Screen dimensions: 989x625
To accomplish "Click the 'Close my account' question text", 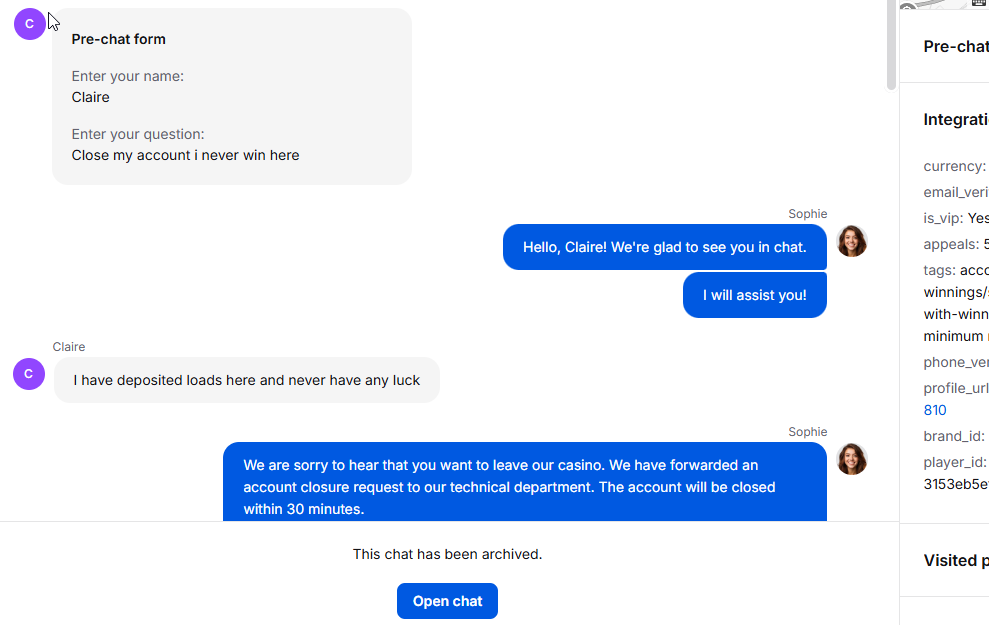I will [x=185, y=155].
